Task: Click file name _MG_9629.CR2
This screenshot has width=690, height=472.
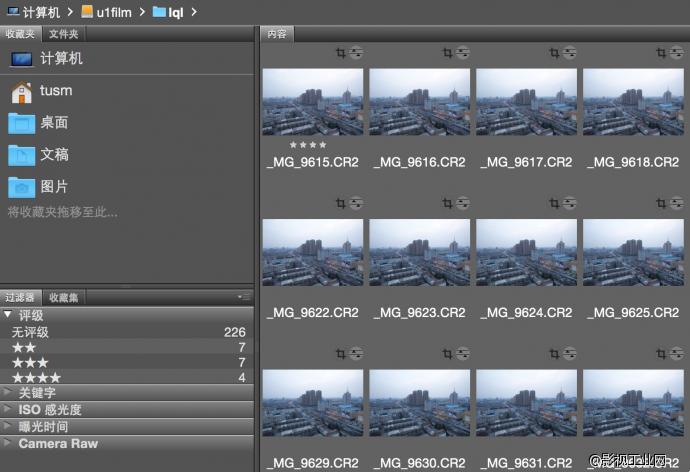Action: (x=313, y=463)
